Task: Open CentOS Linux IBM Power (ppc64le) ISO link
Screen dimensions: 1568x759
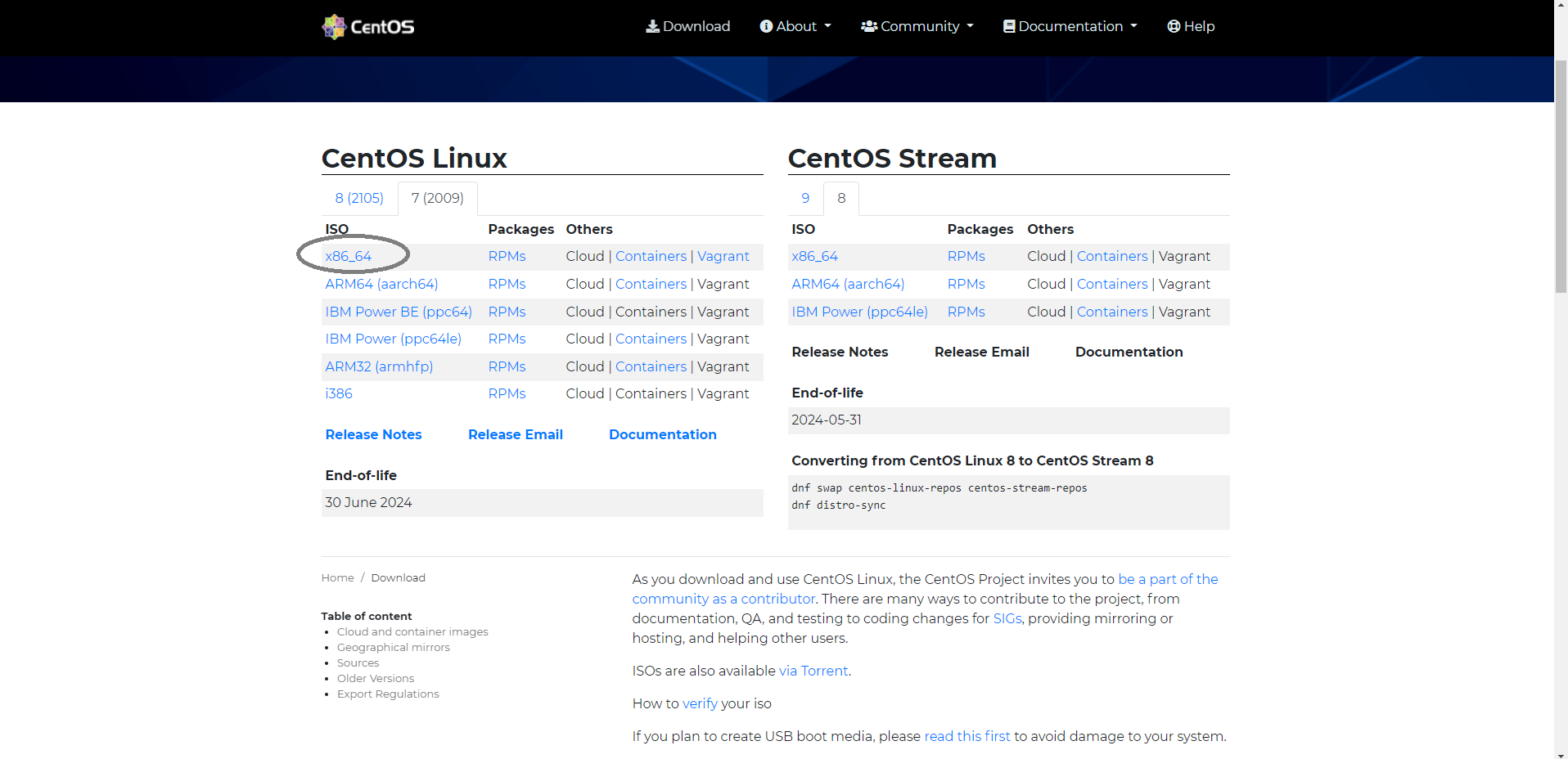Action: click(394, 339)
